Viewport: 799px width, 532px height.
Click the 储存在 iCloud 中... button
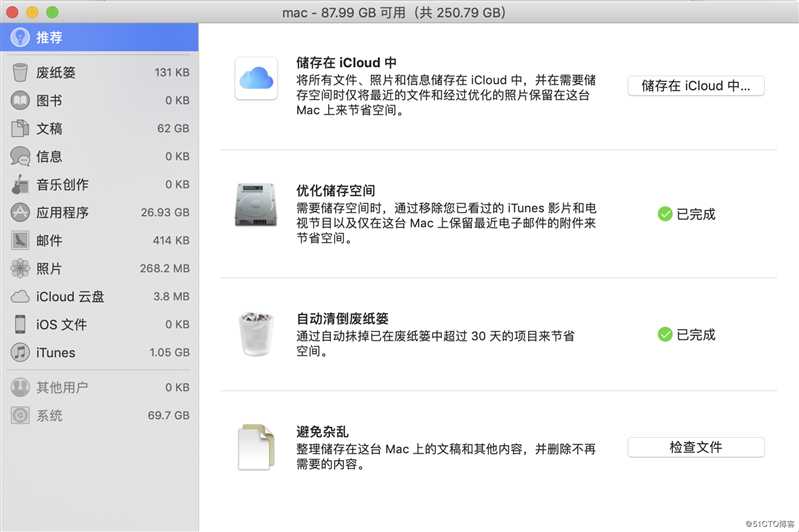pos(696,86)
